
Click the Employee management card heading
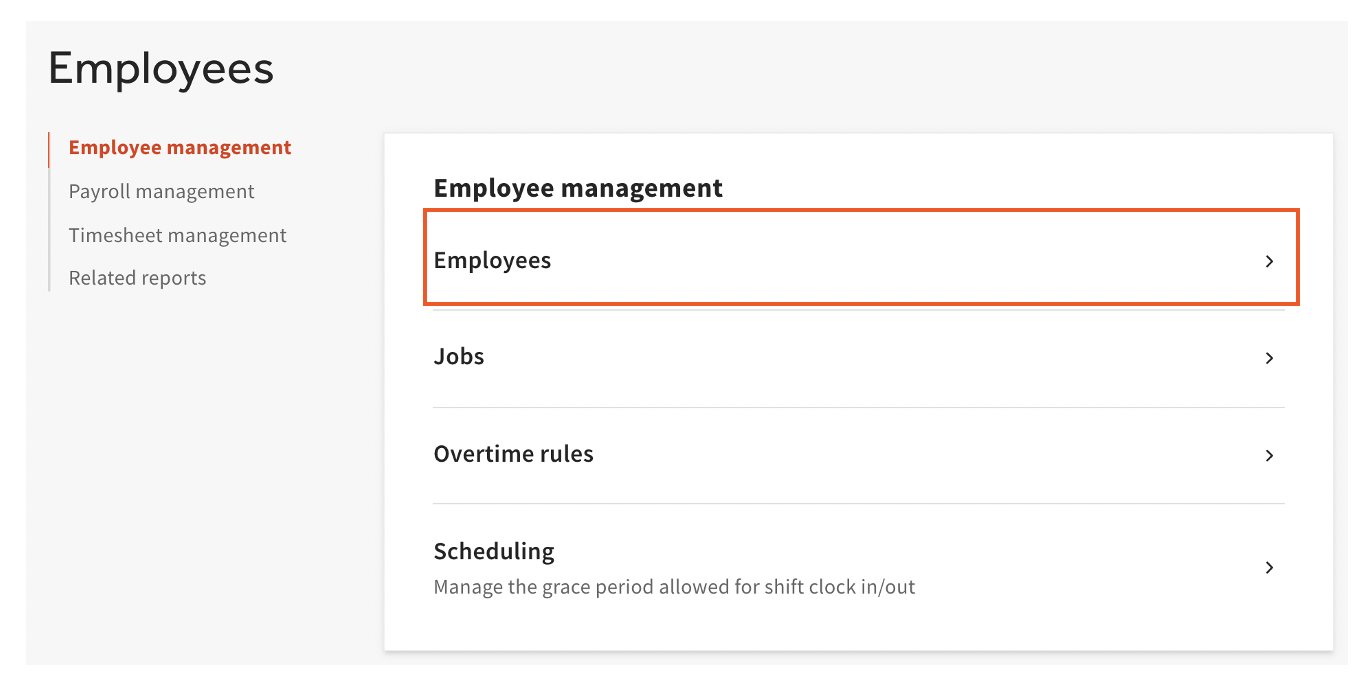point(578,187)
